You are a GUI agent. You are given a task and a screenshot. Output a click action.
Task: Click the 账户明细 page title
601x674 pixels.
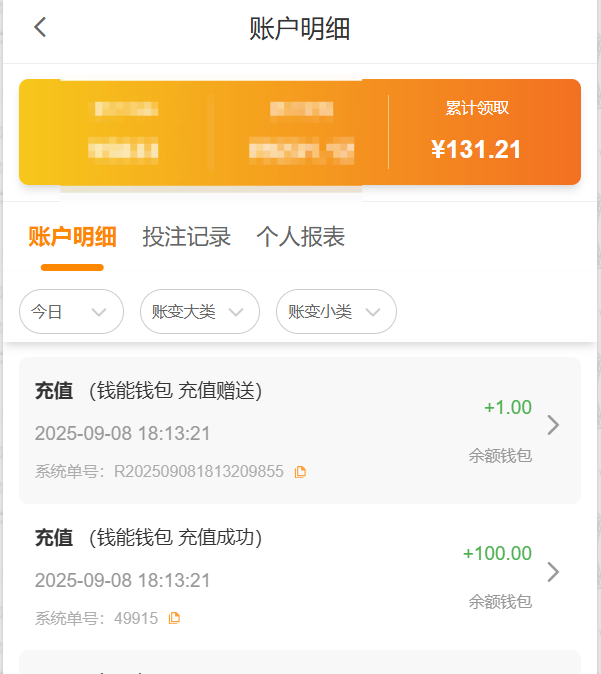pos(300,28)
